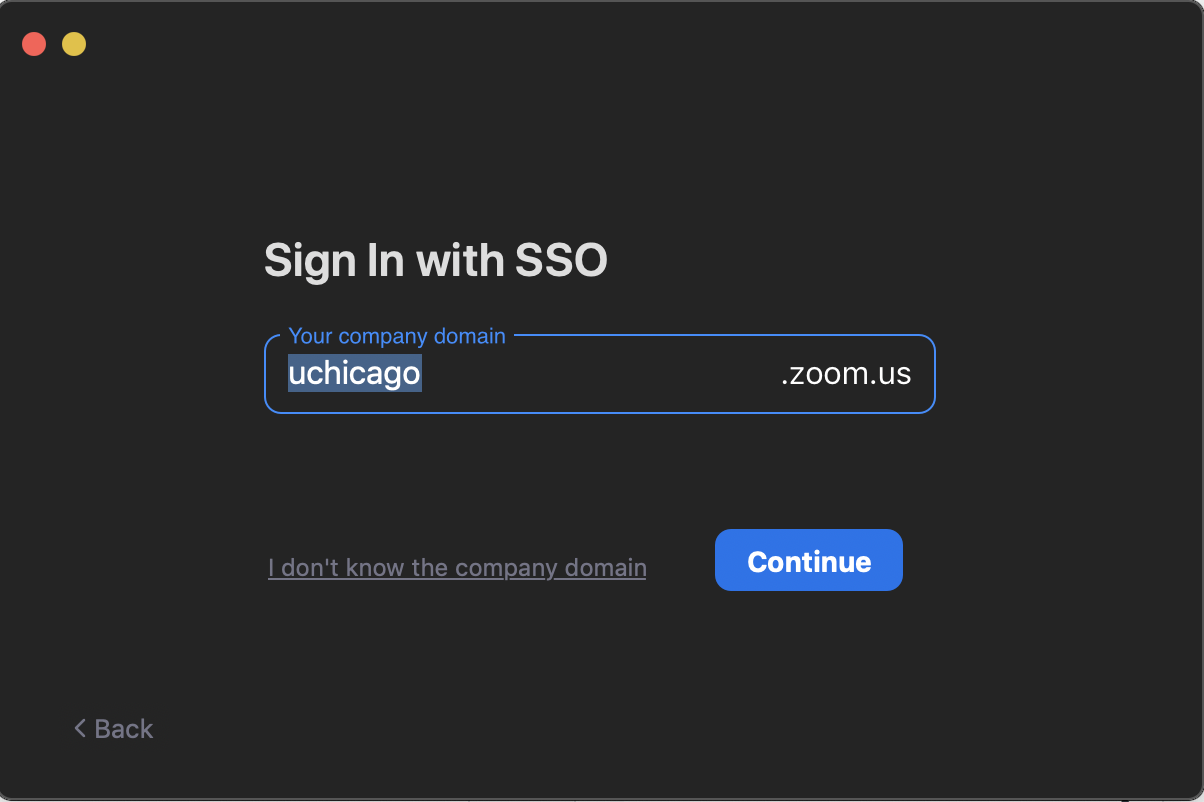Click the word "domain" in the field label
1204x802 pixels.
tap(470, 336)
